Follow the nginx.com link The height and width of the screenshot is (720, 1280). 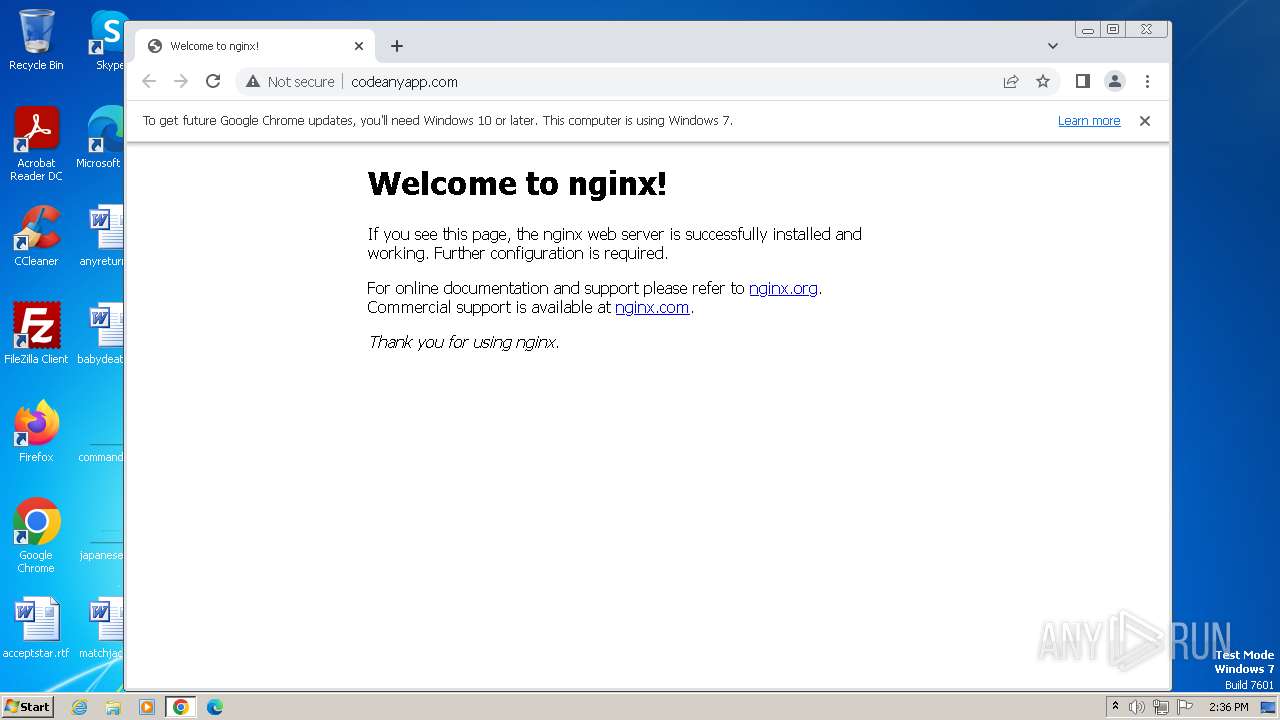(652, 308)
